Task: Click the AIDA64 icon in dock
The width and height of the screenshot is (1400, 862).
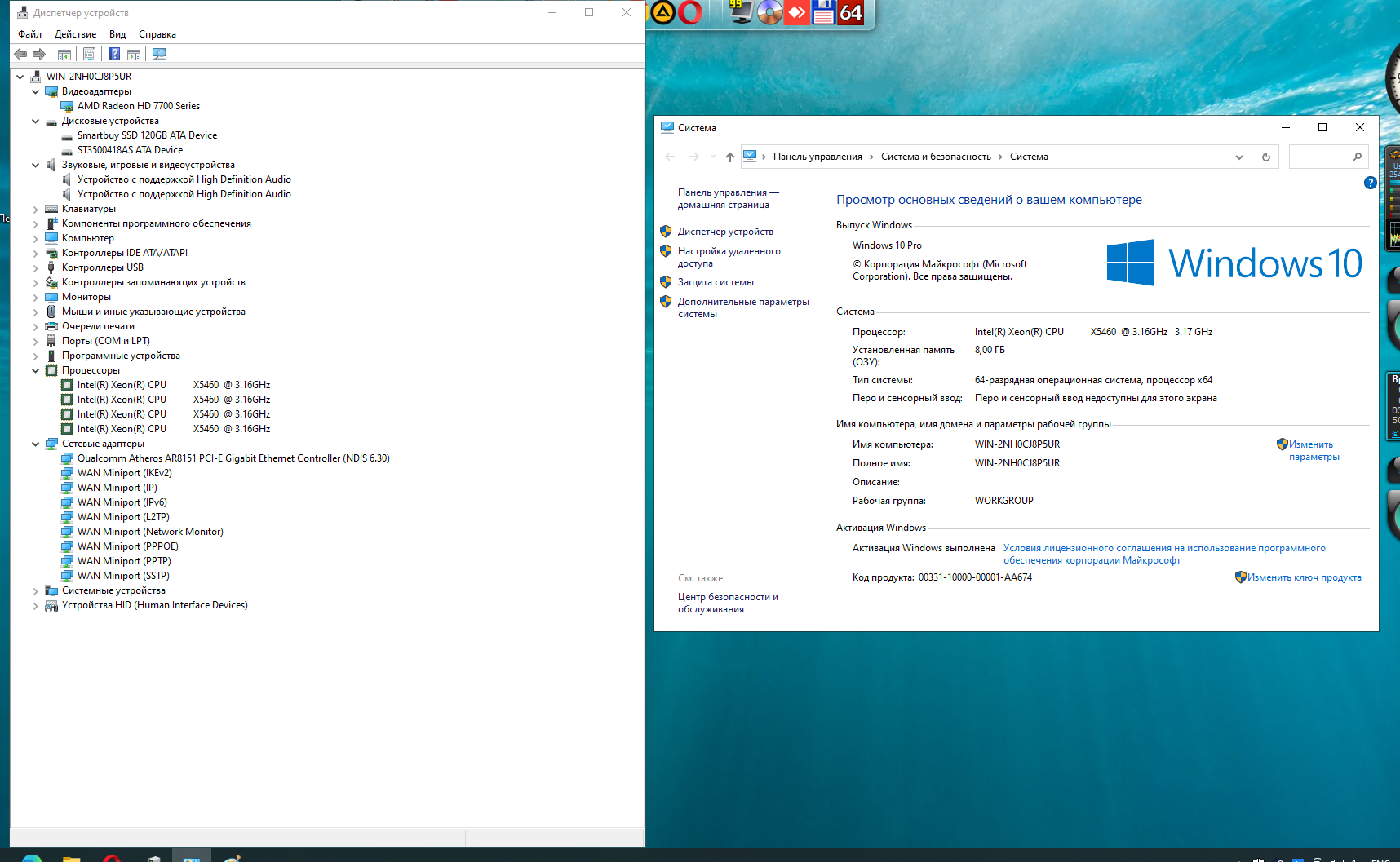Action: 851,12
